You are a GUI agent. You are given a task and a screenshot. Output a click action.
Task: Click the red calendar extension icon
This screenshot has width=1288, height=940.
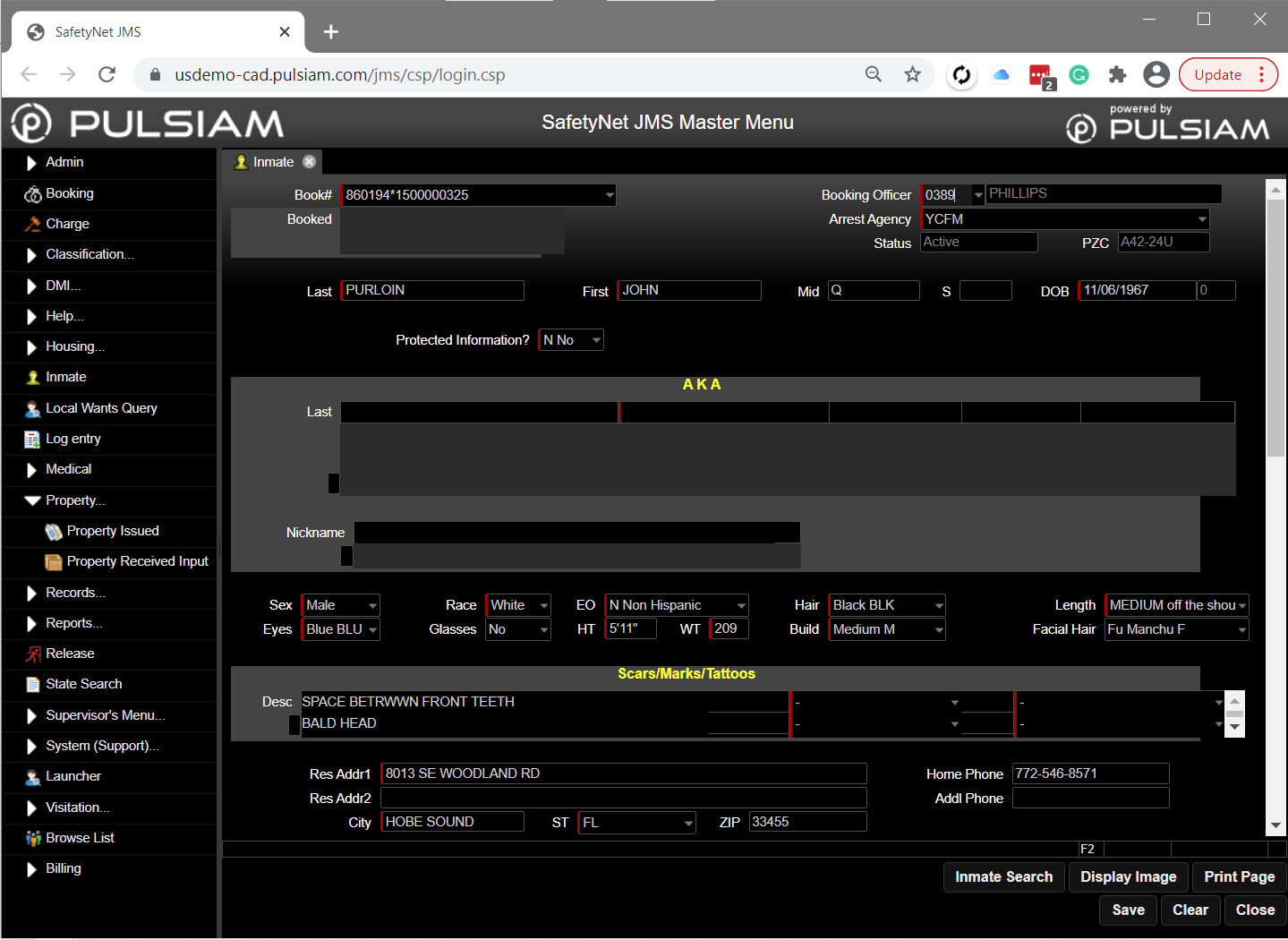click(1041, 76)
